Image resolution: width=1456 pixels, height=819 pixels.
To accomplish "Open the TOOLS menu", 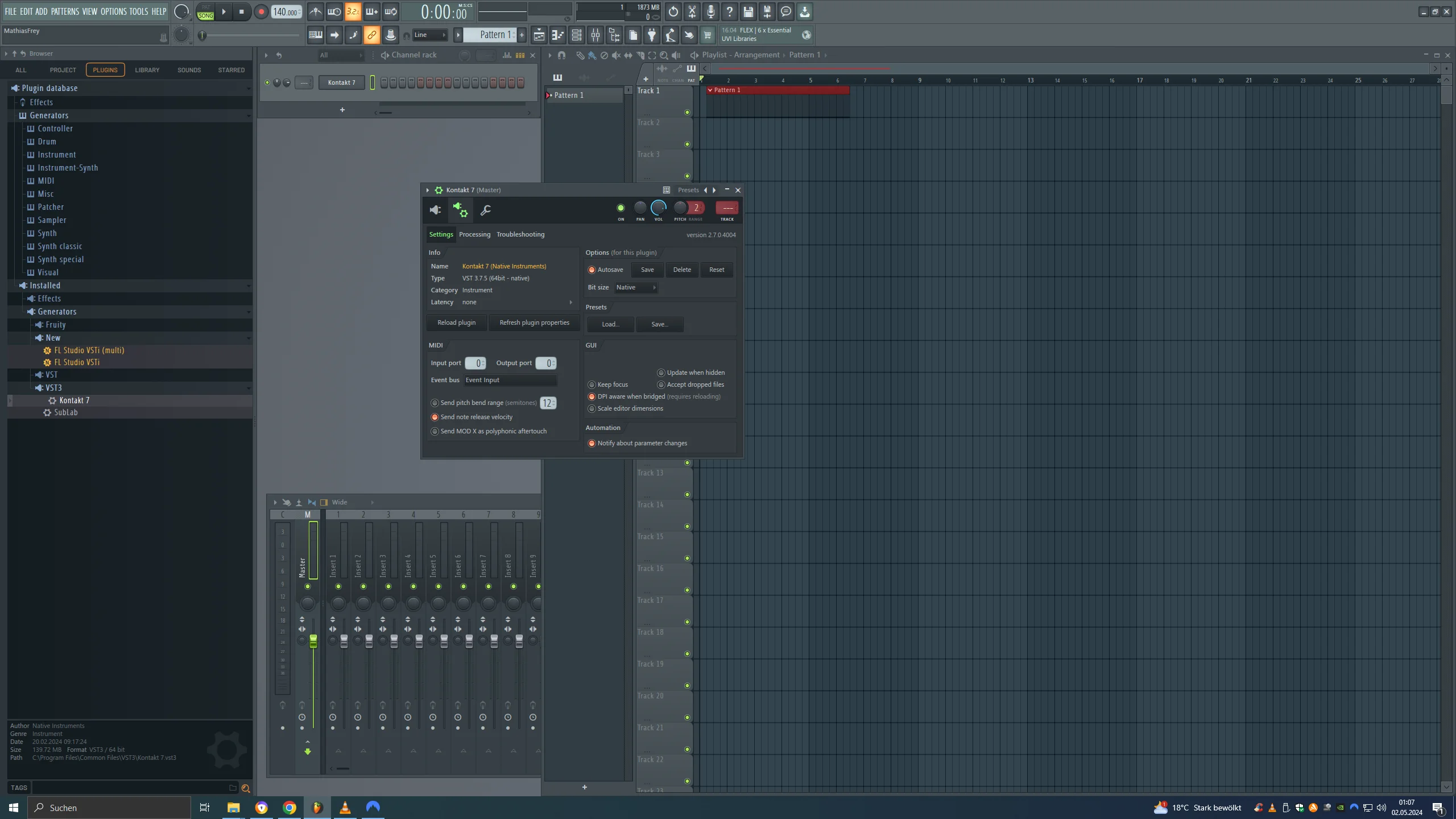I will pos(138,11).
